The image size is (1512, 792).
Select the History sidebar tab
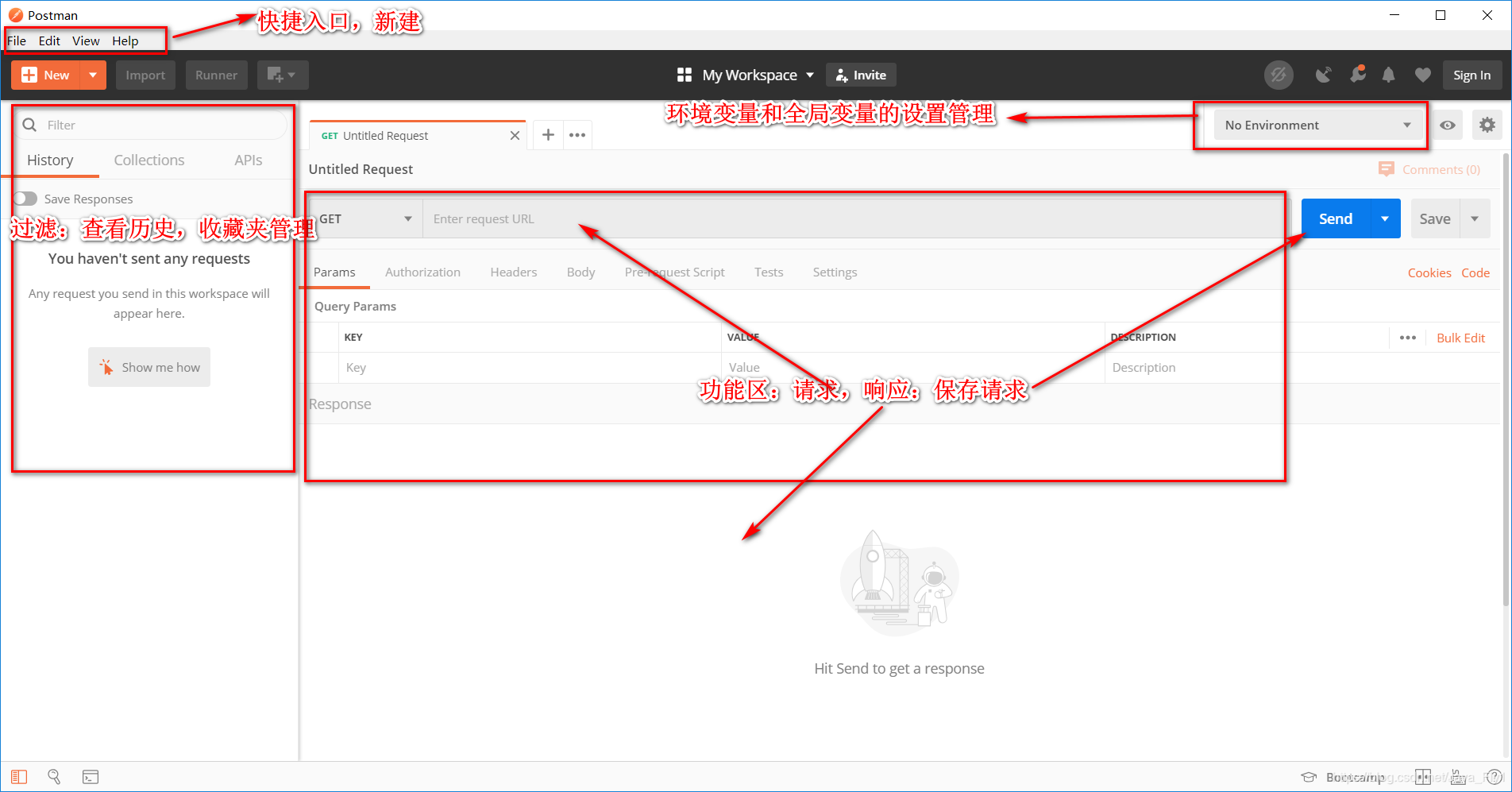tap(50, 160)
